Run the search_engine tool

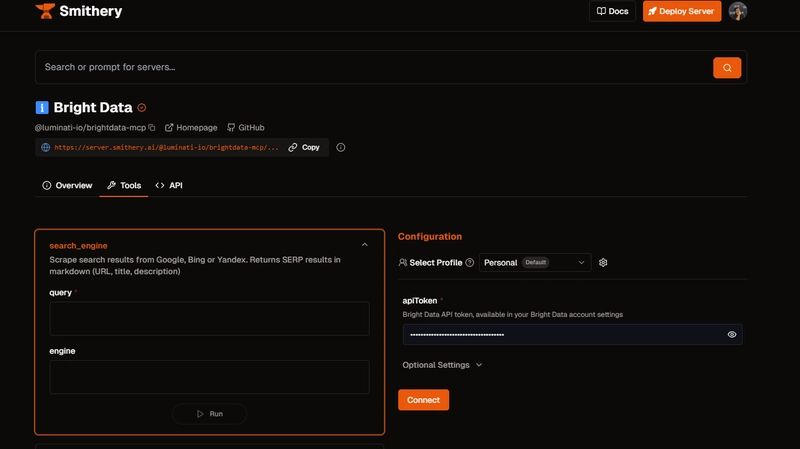pyautogui.click(x=210, y=414)
